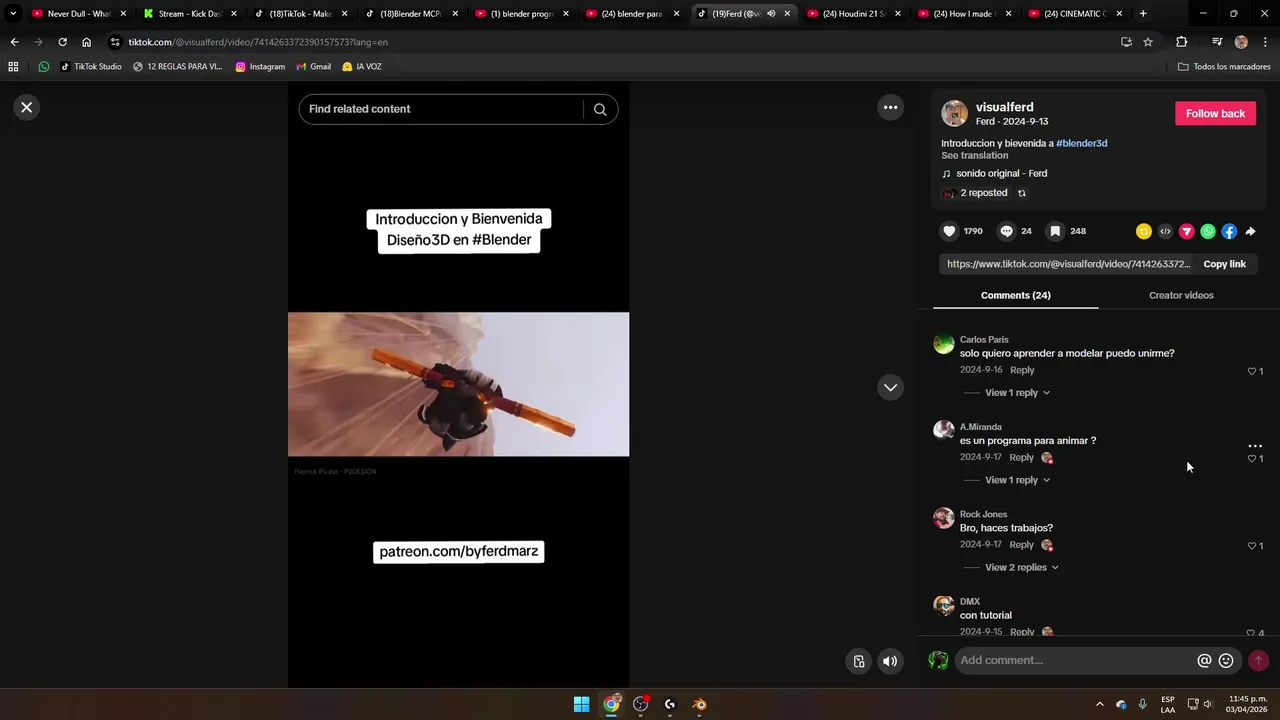This screenshot has height=720, width=1280.
Task: Like A.Miranda comment heart
Action: pos(1252,458)
